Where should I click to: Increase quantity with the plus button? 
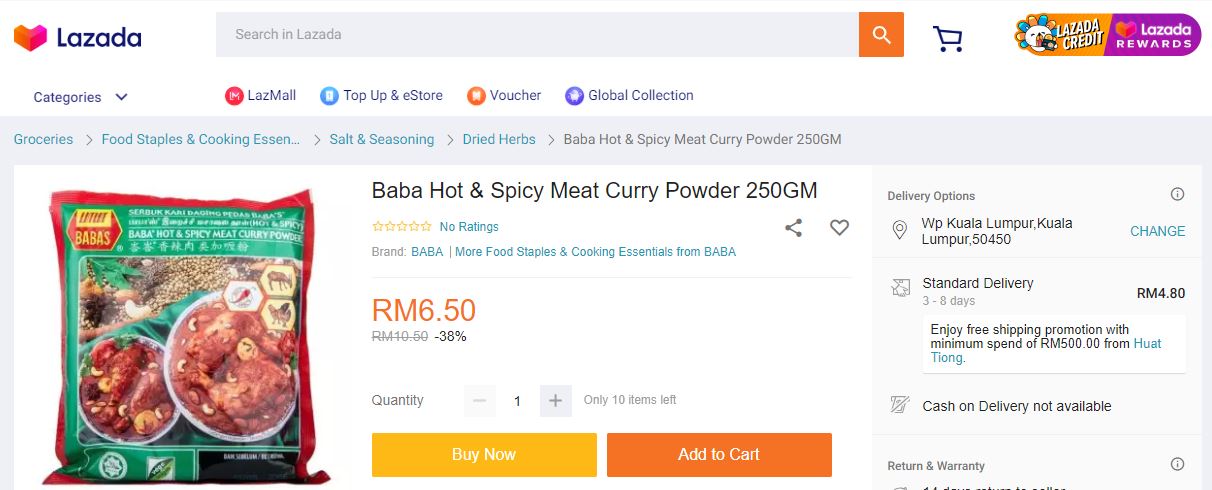[x=556, y=401]
